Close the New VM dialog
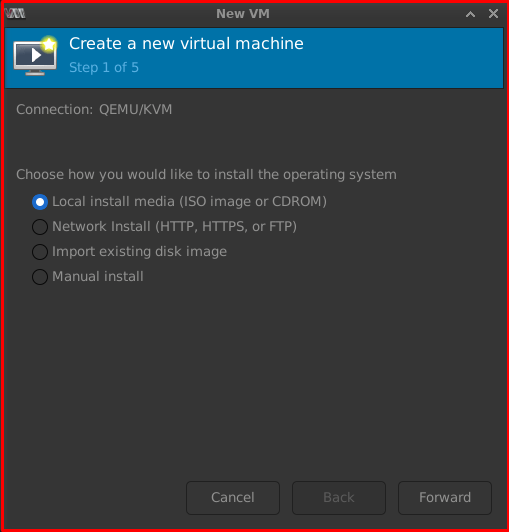509x532 pixels. click(x=493, y=14)
